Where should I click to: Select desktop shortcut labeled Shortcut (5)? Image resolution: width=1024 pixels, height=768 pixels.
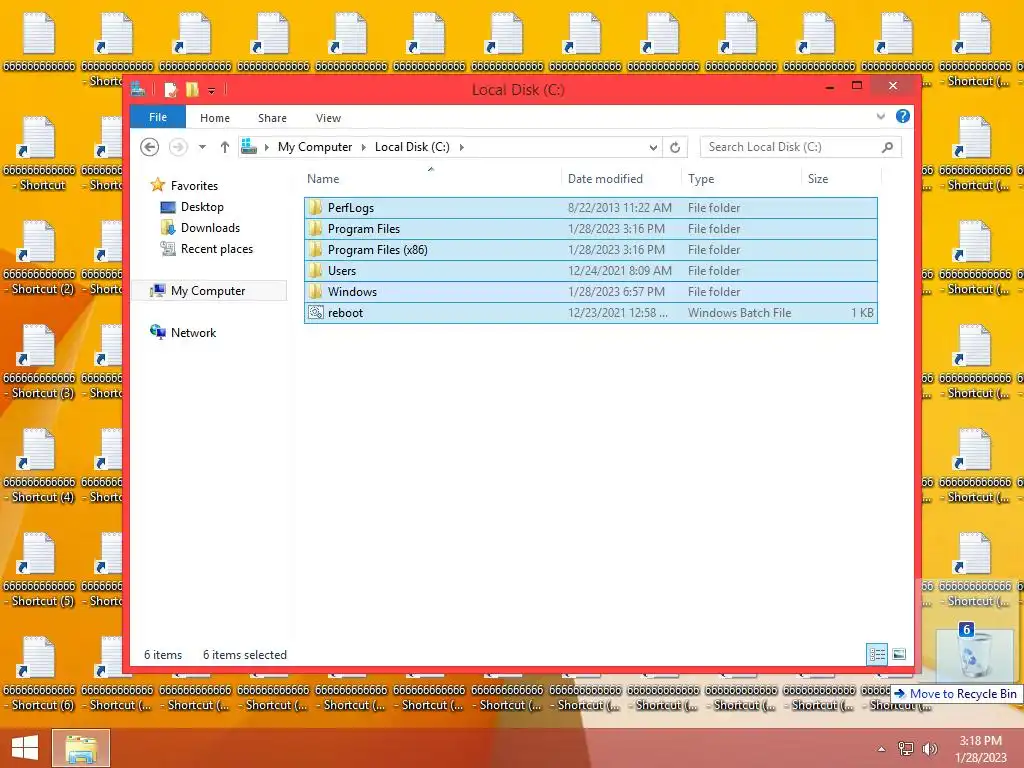pyautogui.click(x=39, y=570)
